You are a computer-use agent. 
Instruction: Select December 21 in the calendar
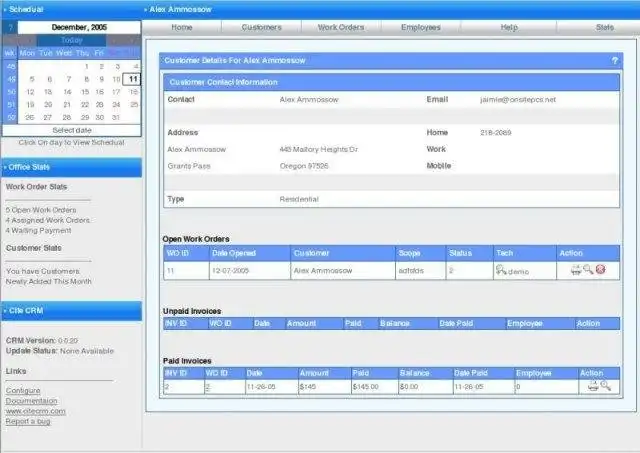coord(67,104)
